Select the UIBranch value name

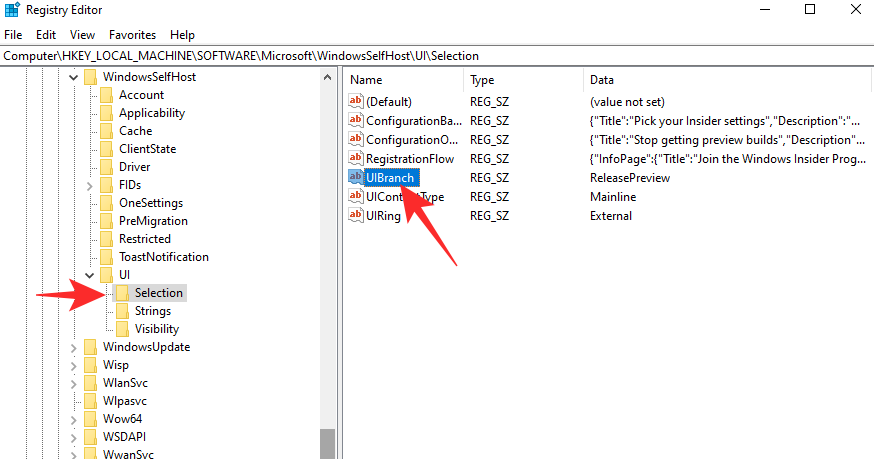pyautogui.click(x=391, y=178)
